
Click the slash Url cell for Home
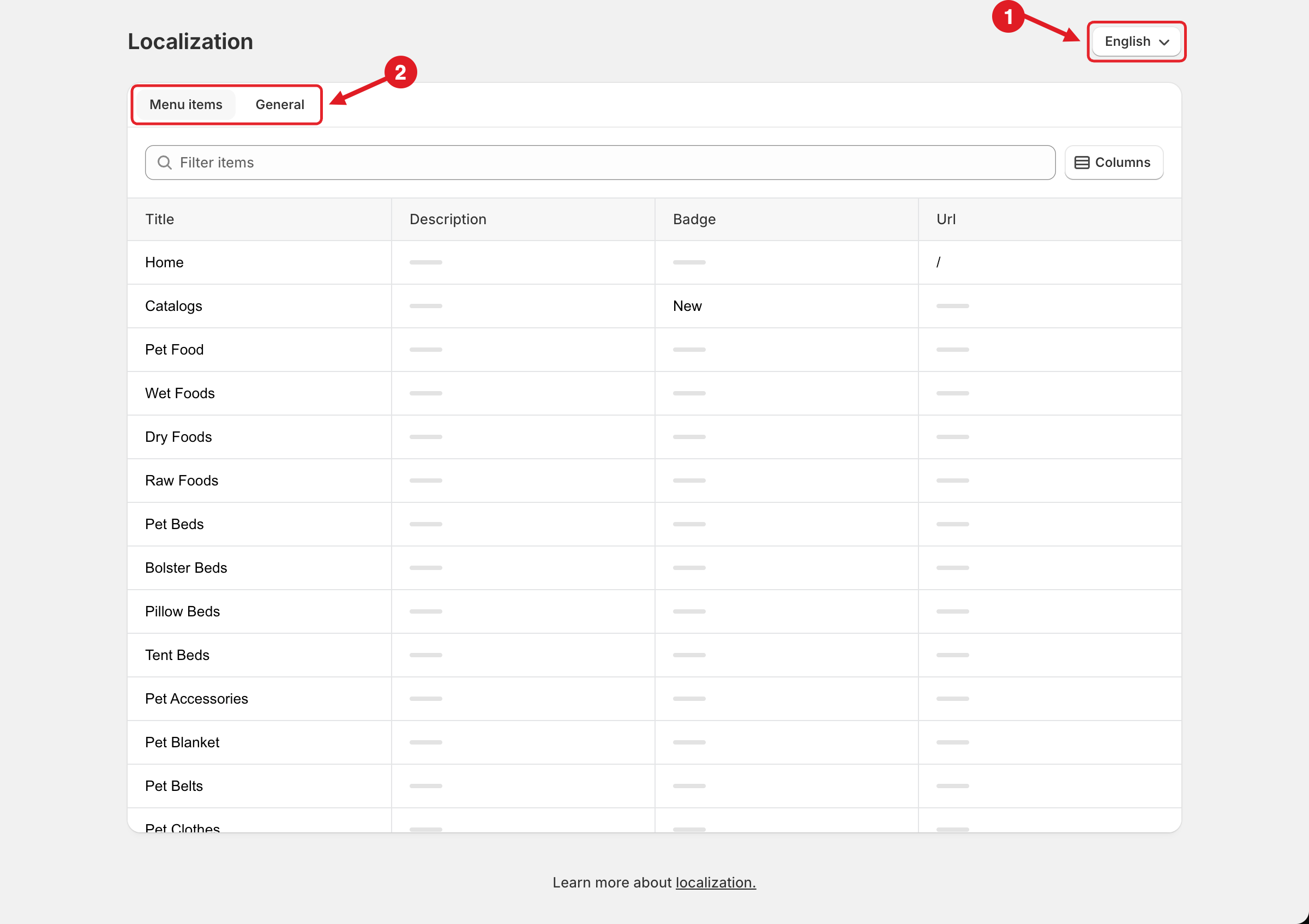coord(1049,262)
